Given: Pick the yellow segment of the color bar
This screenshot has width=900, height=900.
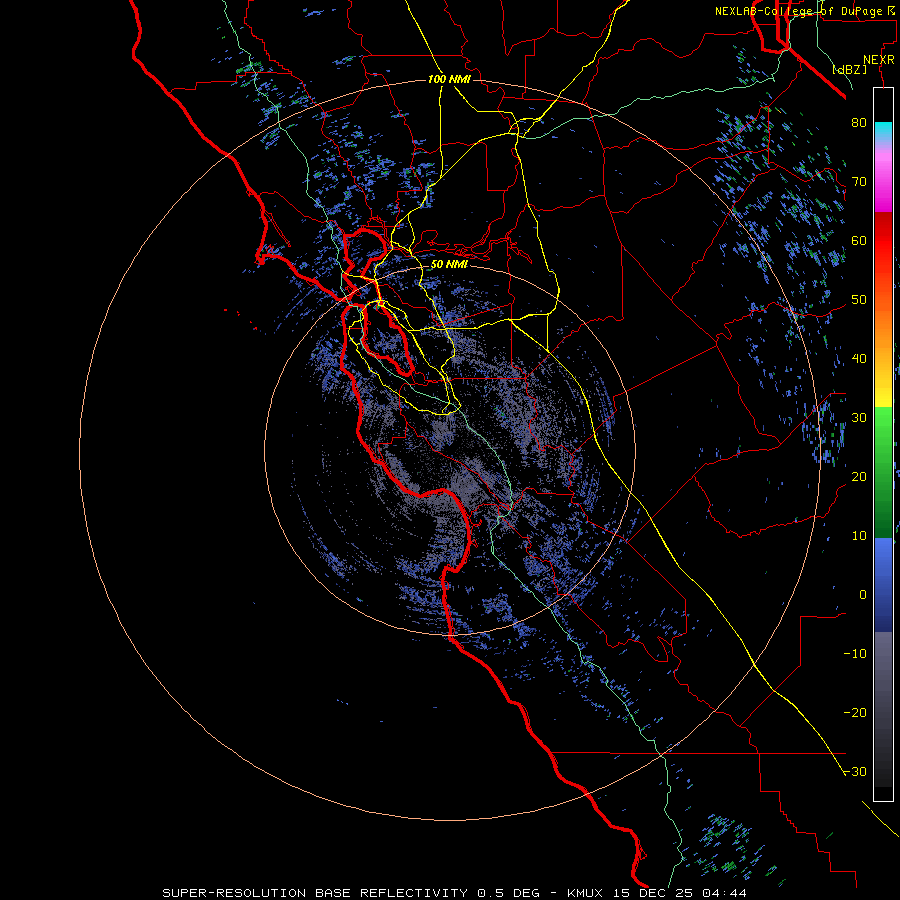Looking at the screenshot, I should coord(883,390).
